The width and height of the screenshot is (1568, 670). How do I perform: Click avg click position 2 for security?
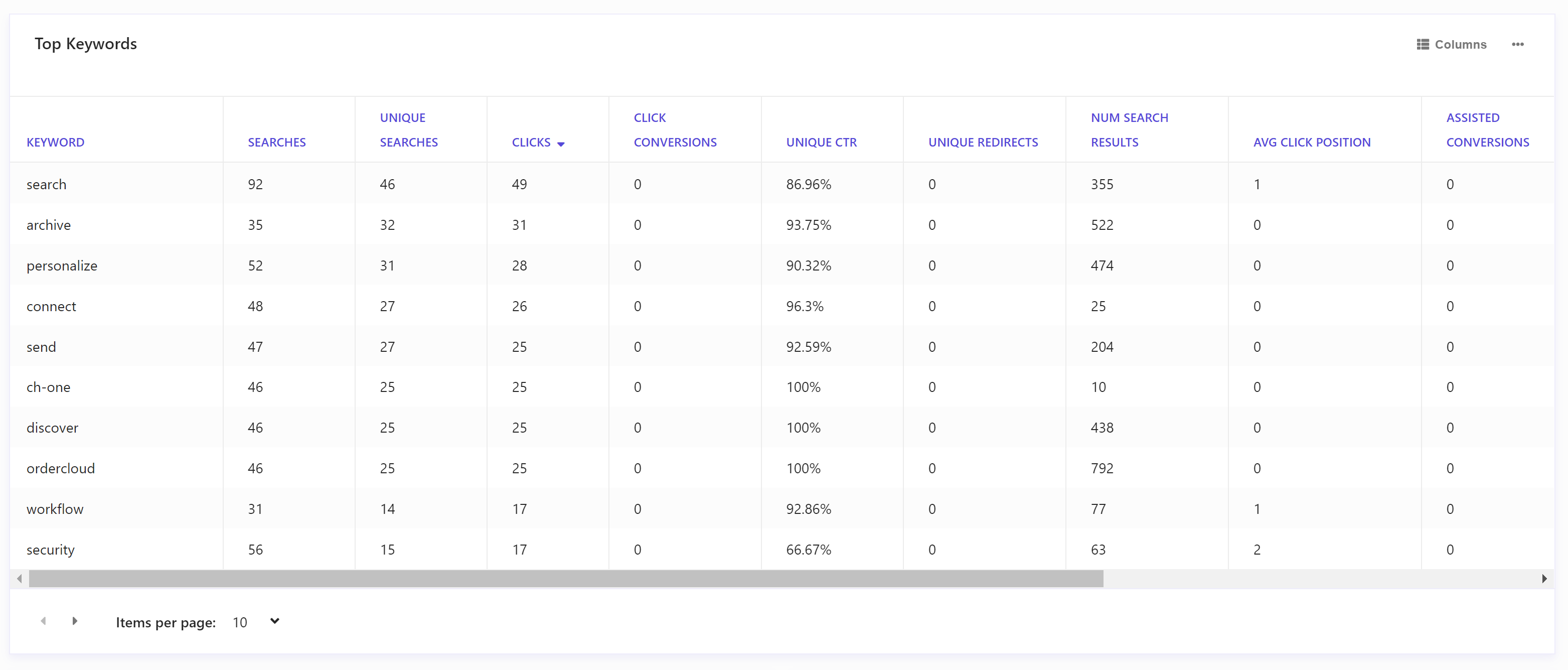coord(1257,550)
